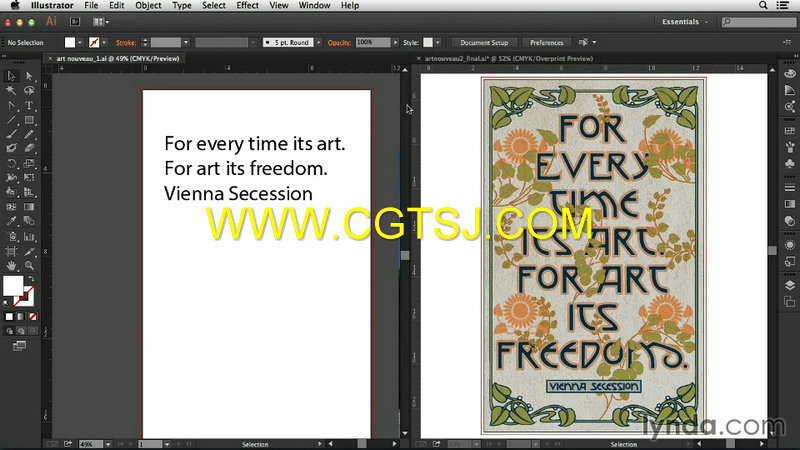Open the Layers panel icon
The height and width of the screenshot is (450, 800).
point(790,285)
